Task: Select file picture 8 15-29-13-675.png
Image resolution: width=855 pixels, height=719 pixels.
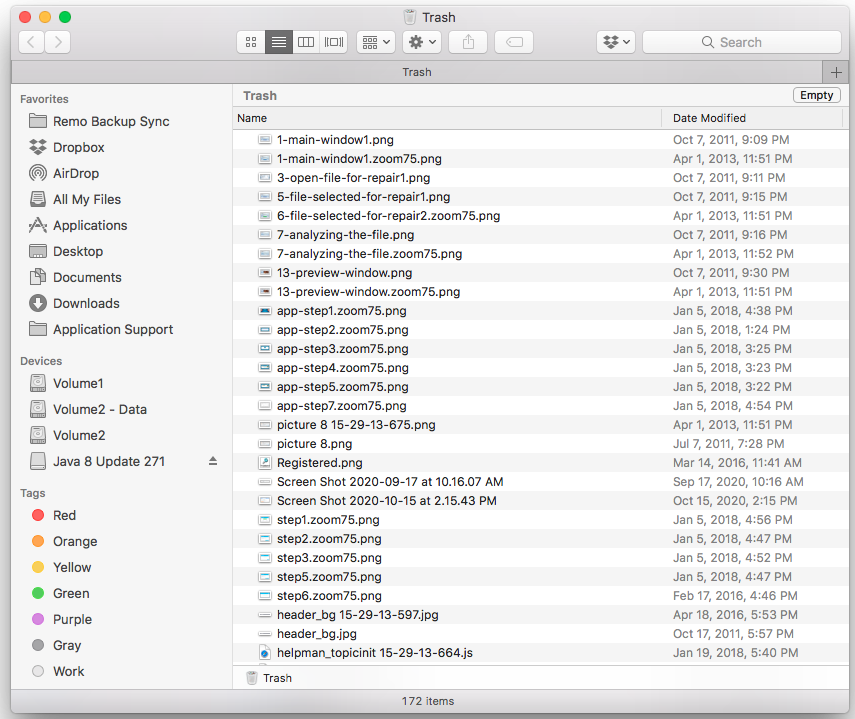Action: [540, 425]
